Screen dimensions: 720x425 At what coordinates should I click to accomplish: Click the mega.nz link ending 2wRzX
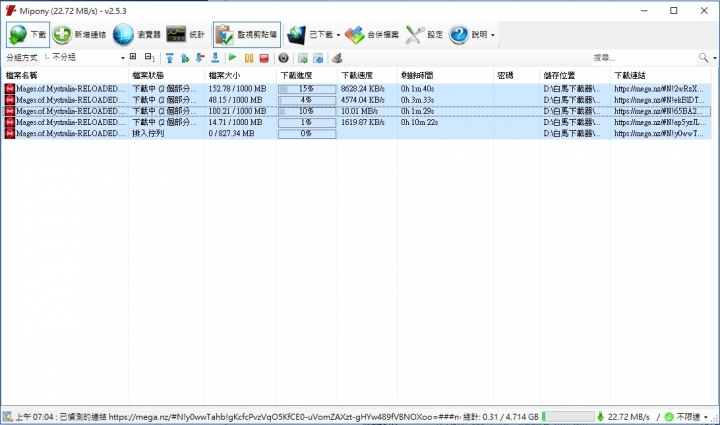[x=658, y=89]
